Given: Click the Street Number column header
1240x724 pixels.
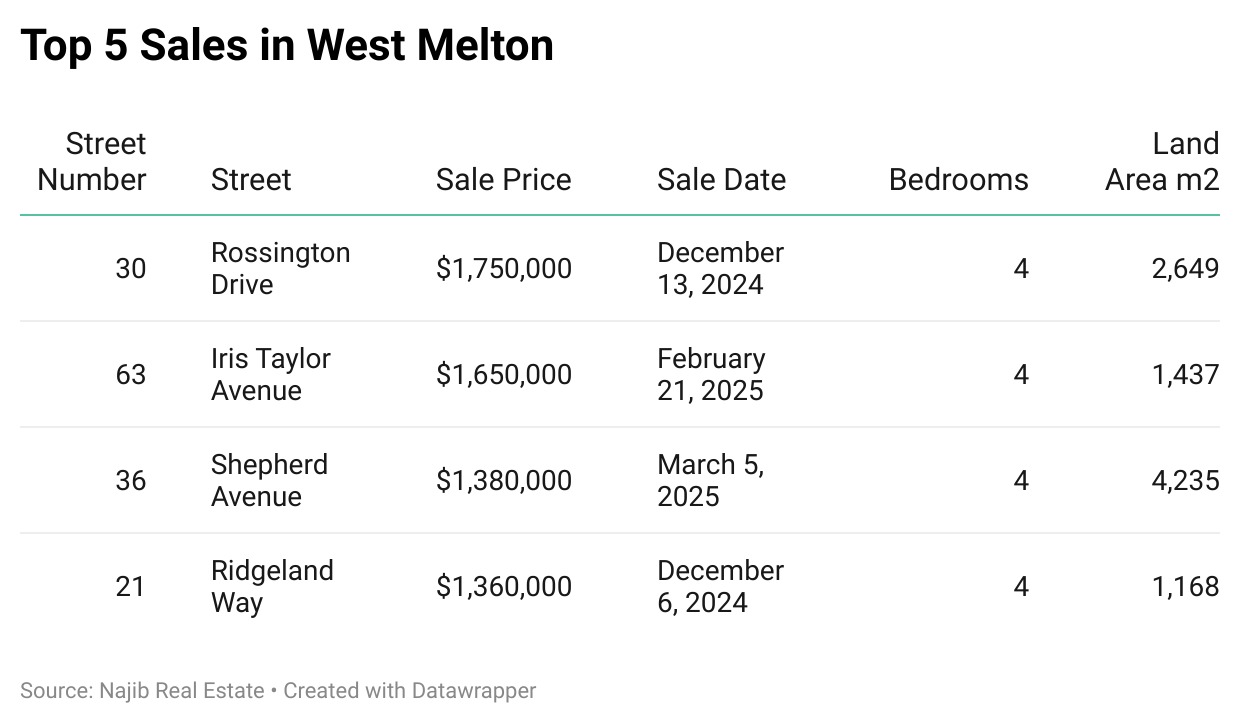Looking at the screenshot, I should coord(92,162).
